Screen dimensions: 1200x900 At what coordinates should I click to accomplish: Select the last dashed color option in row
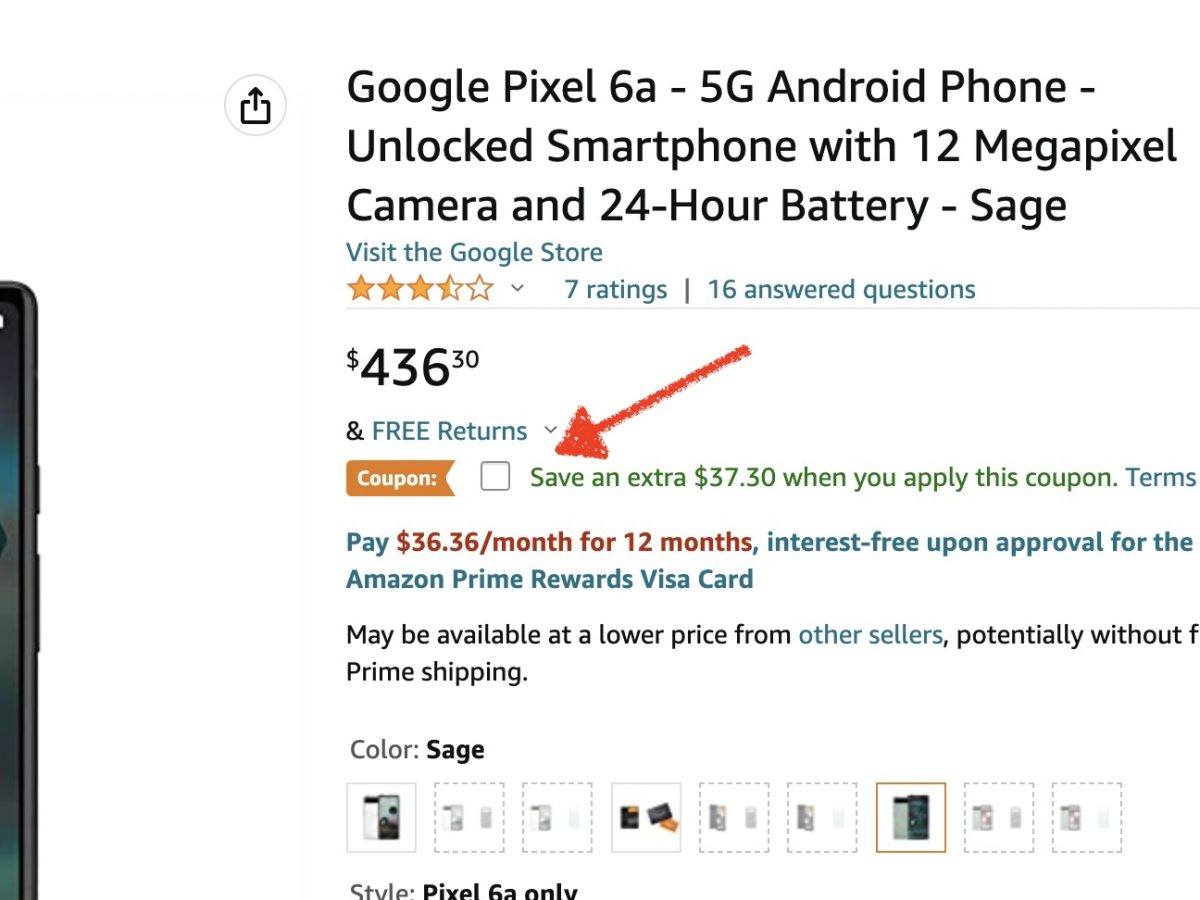coord(1087,817)
